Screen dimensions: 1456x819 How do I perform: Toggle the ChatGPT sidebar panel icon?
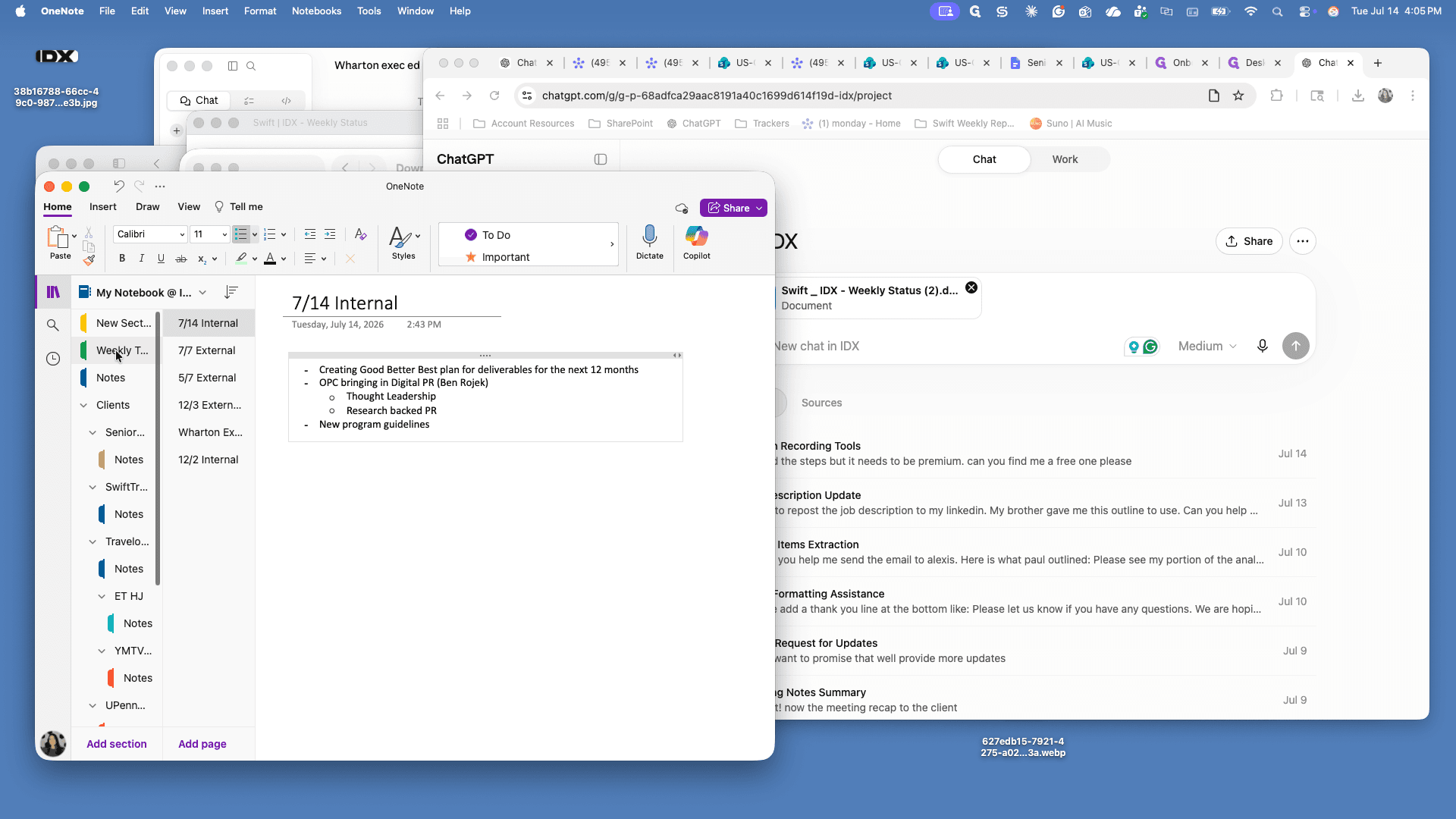click(601, 159)
